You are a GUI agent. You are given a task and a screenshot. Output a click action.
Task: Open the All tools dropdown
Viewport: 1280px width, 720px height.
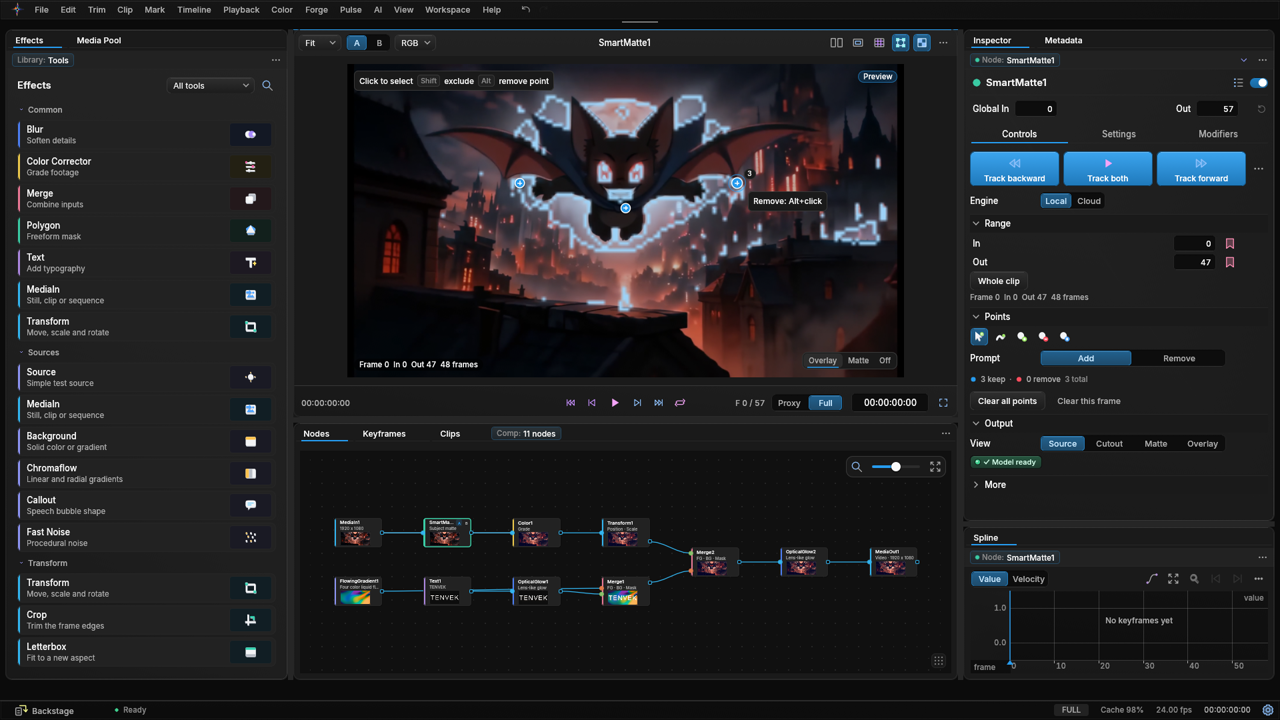[x=210, y=86]
